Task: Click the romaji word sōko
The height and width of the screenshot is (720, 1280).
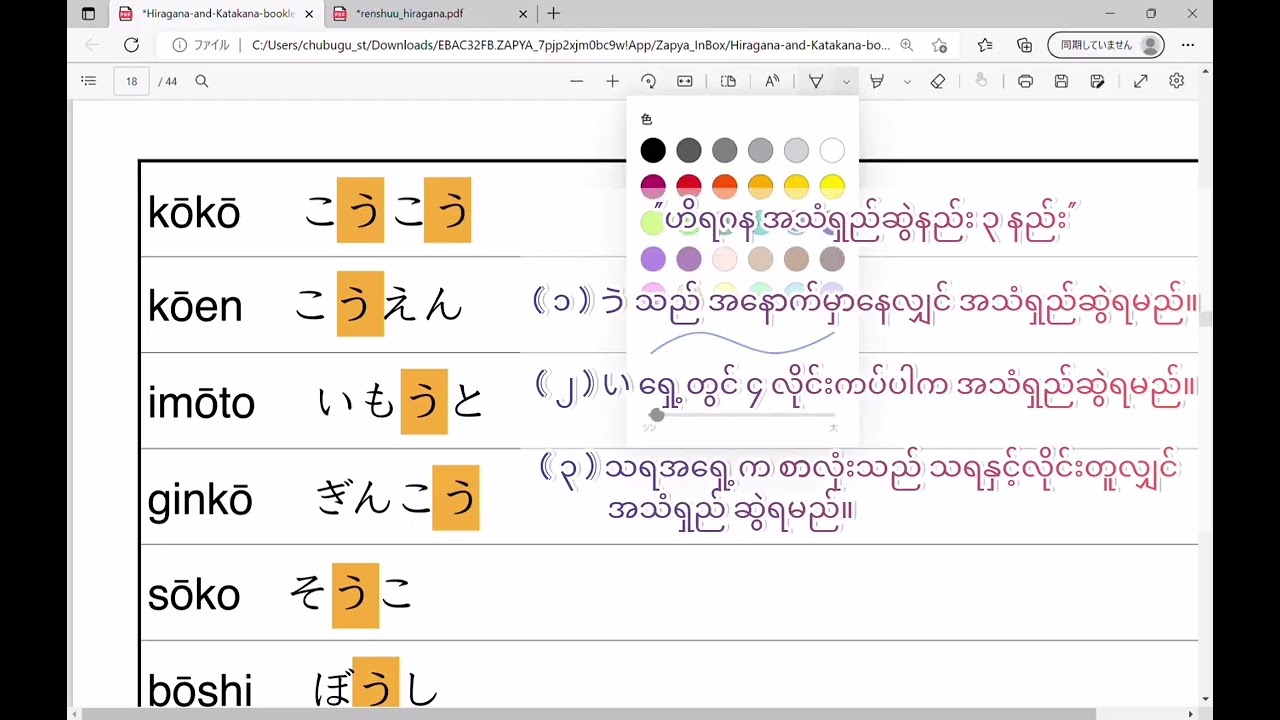Action: (194, 595)
